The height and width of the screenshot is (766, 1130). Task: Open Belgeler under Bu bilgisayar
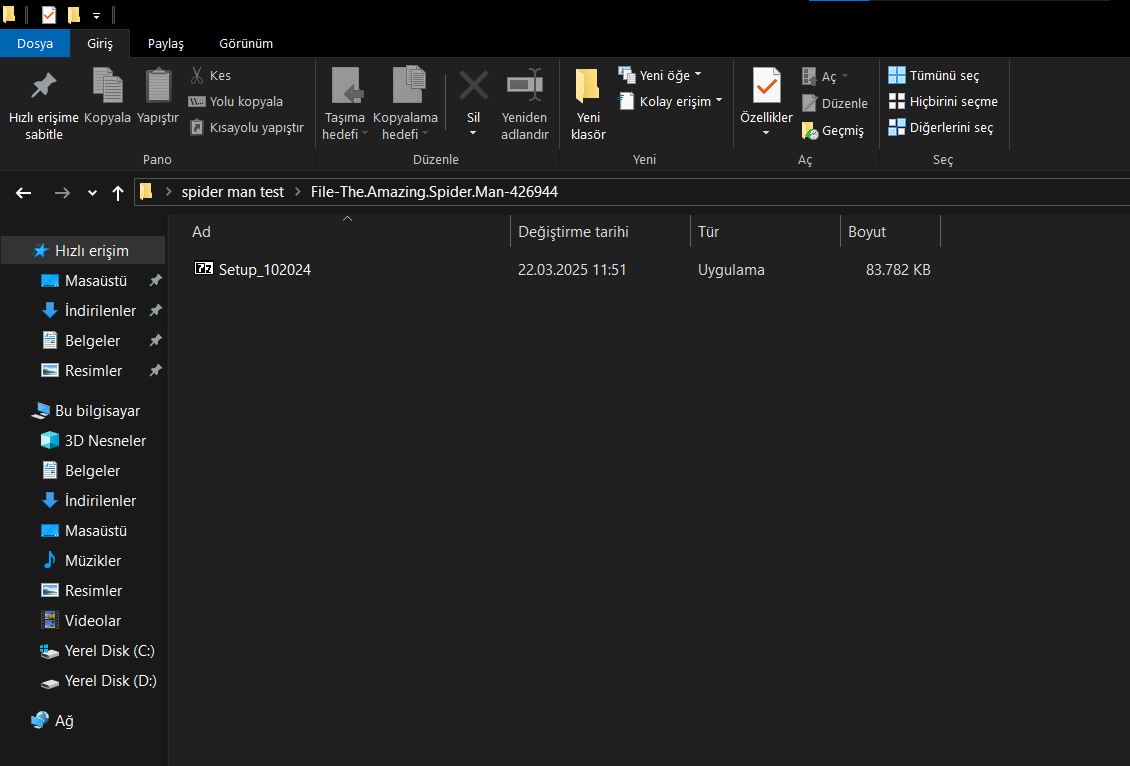pyautogui.click(x=92, y=471)
